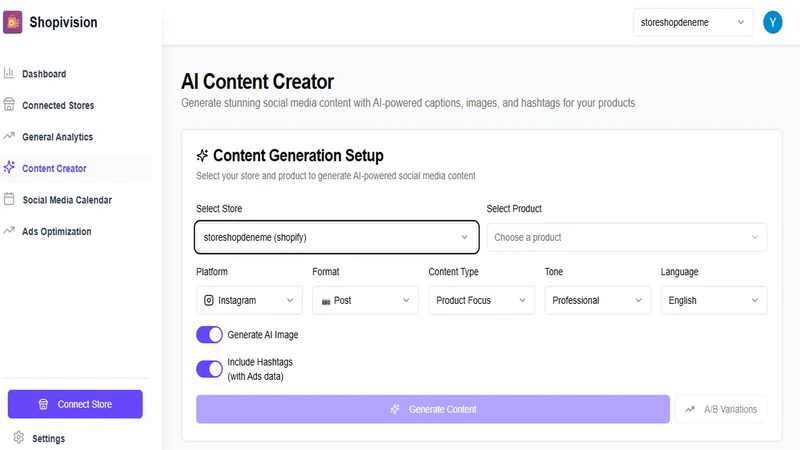Open the English language dropdown

point(714,300)
